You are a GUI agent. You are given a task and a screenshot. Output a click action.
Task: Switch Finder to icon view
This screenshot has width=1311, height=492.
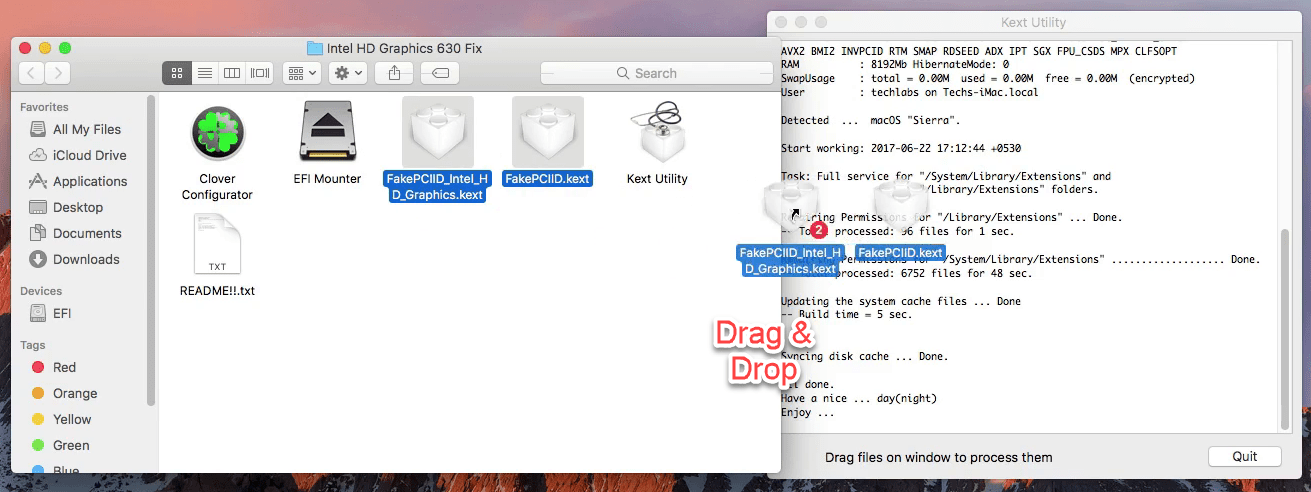point(177,73)
